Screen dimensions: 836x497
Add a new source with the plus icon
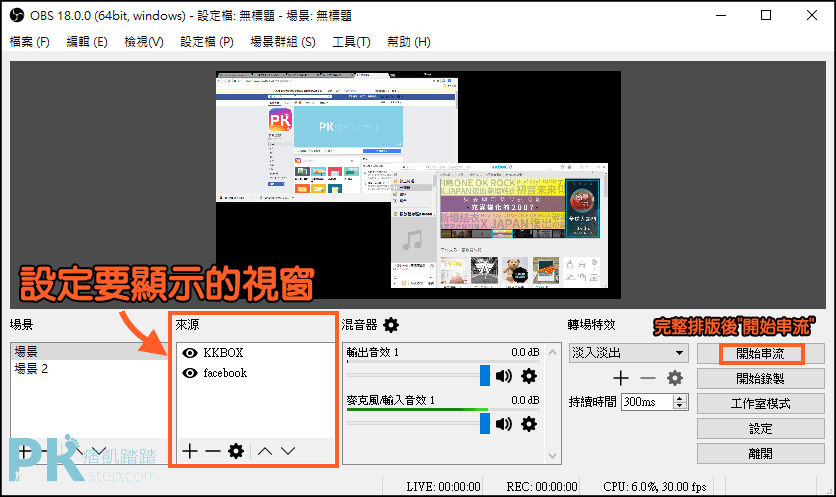coord(190,451)
